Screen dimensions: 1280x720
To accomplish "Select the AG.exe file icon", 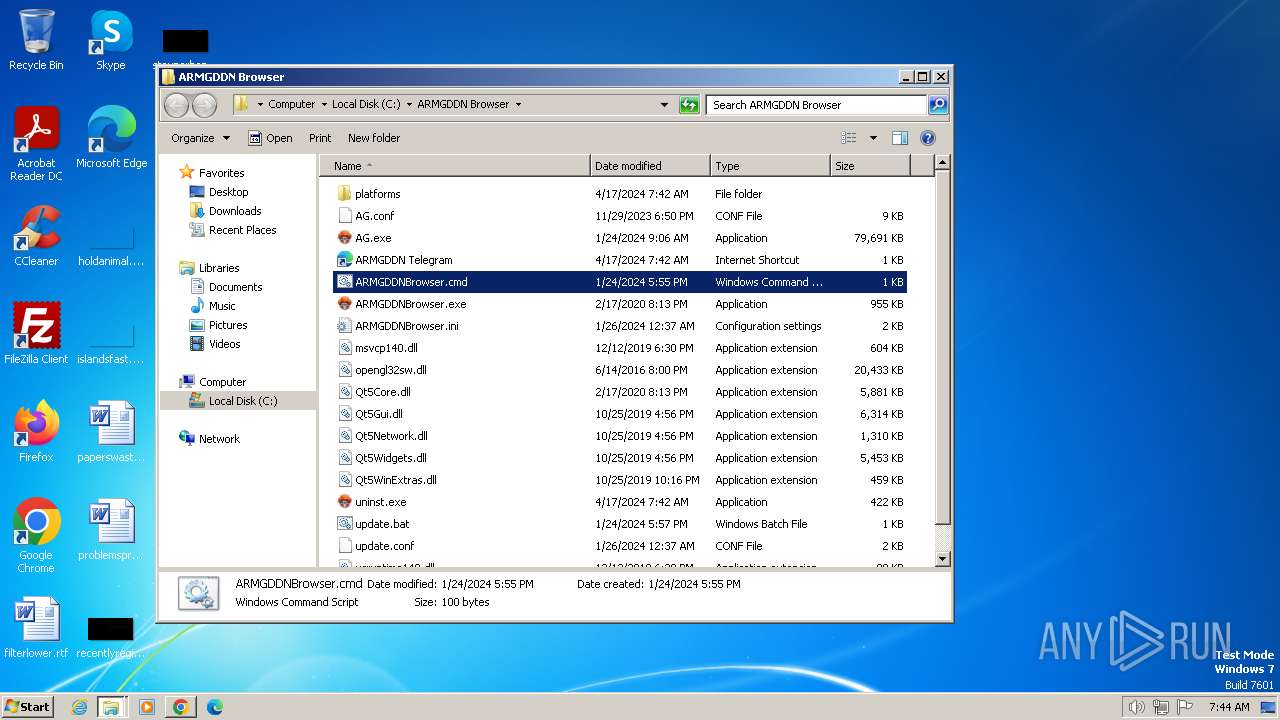I will tap(345, 238).
